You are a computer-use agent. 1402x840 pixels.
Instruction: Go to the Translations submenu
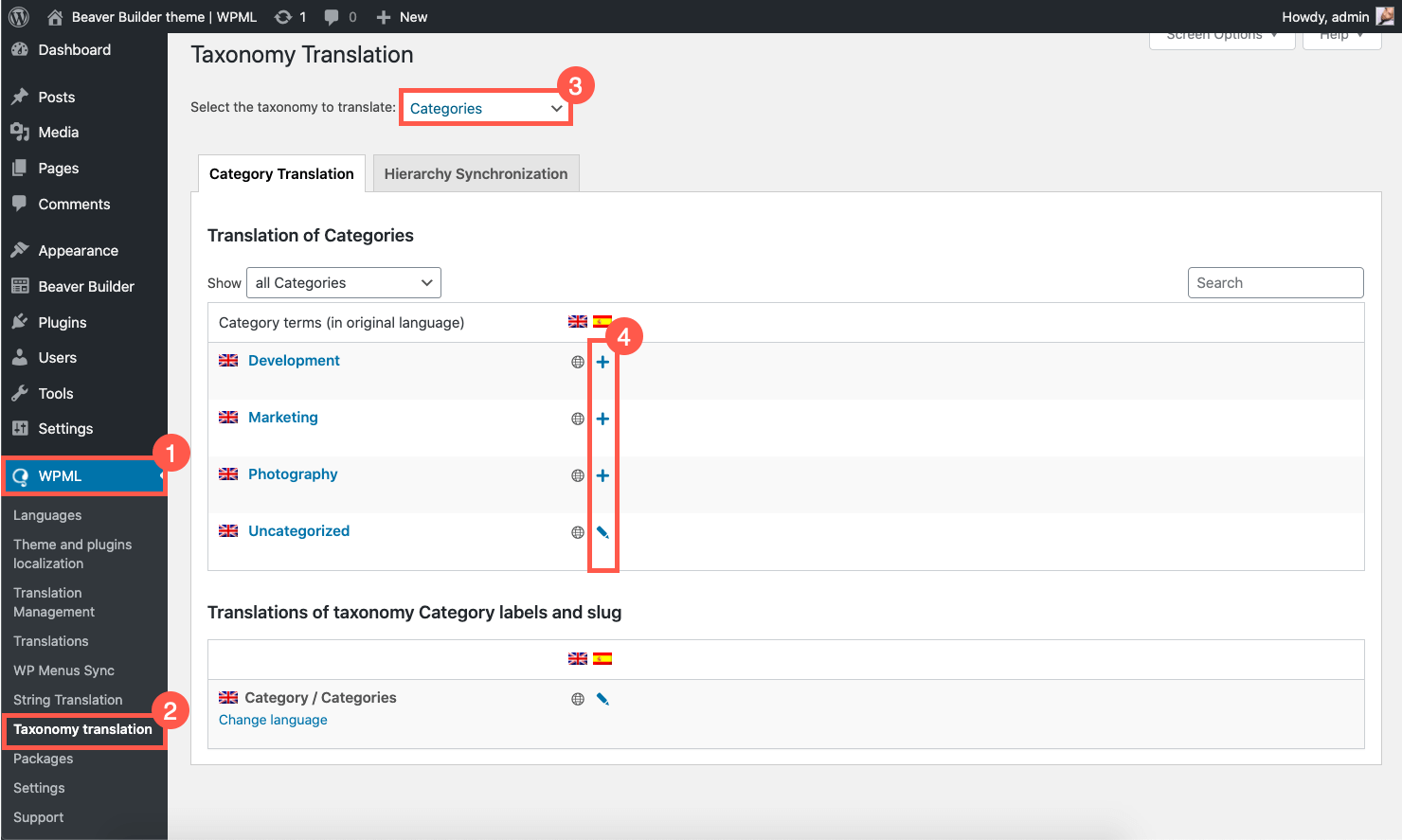tap(51, 641)
